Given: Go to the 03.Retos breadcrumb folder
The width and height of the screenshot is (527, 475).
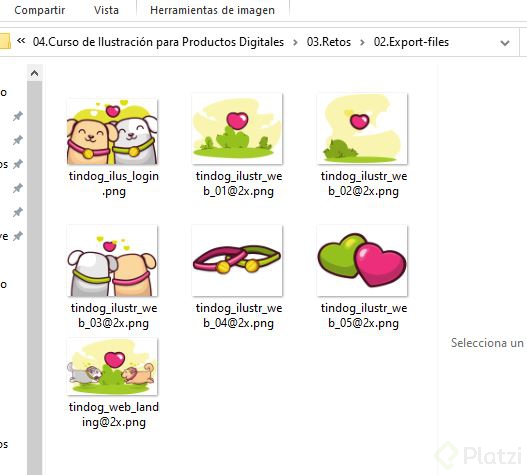Looking at the screenshot, I should 329,42.
